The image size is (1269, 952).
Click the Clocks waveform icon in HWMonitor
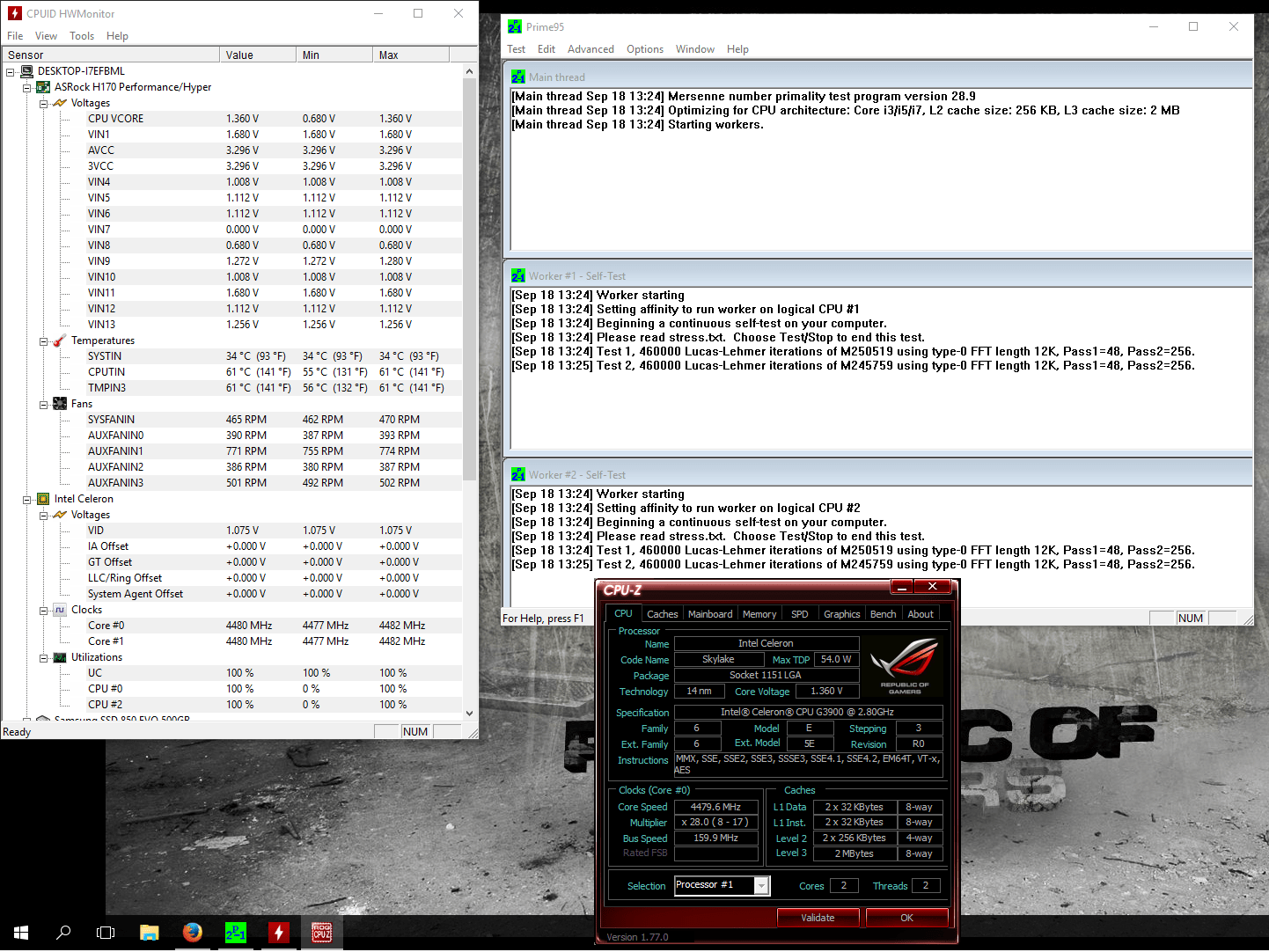coord(60,610)
